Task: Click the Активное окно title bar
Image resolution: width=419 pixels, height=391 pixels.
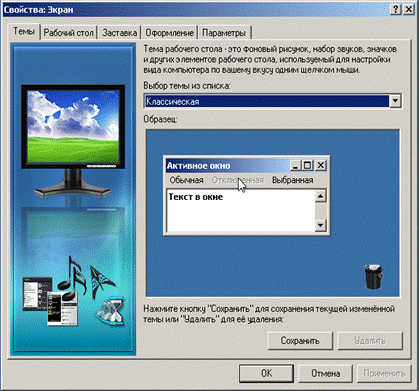Action: coord(246,165)
